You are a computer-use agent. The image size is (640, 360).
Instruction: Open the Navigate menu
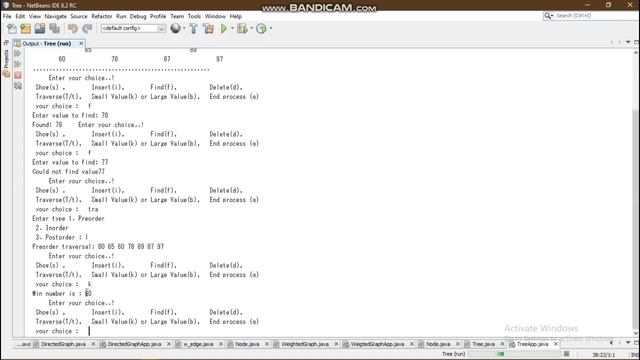click(56, 16)
